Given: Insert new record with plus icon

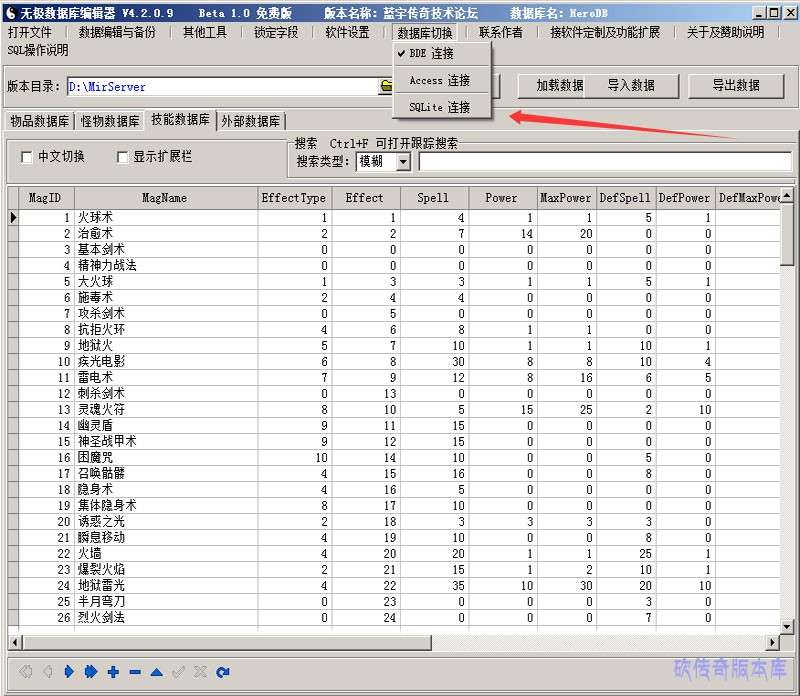Looking at the screenshot, I should 113,672.
